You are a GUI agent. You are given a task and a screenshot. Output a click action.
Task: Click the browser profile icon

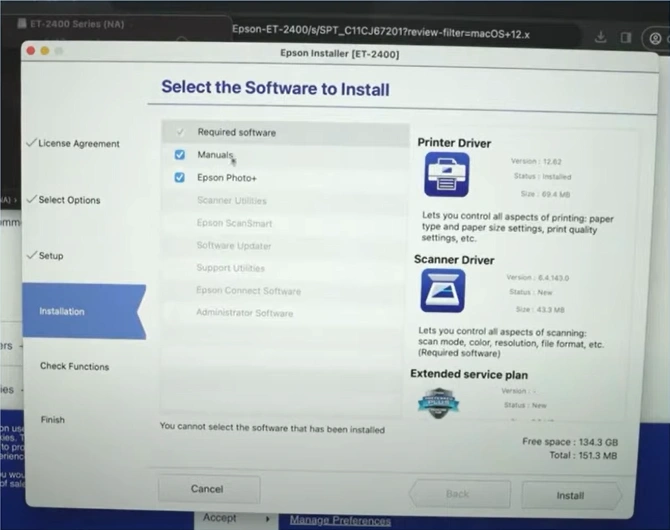tap(656, 38)
